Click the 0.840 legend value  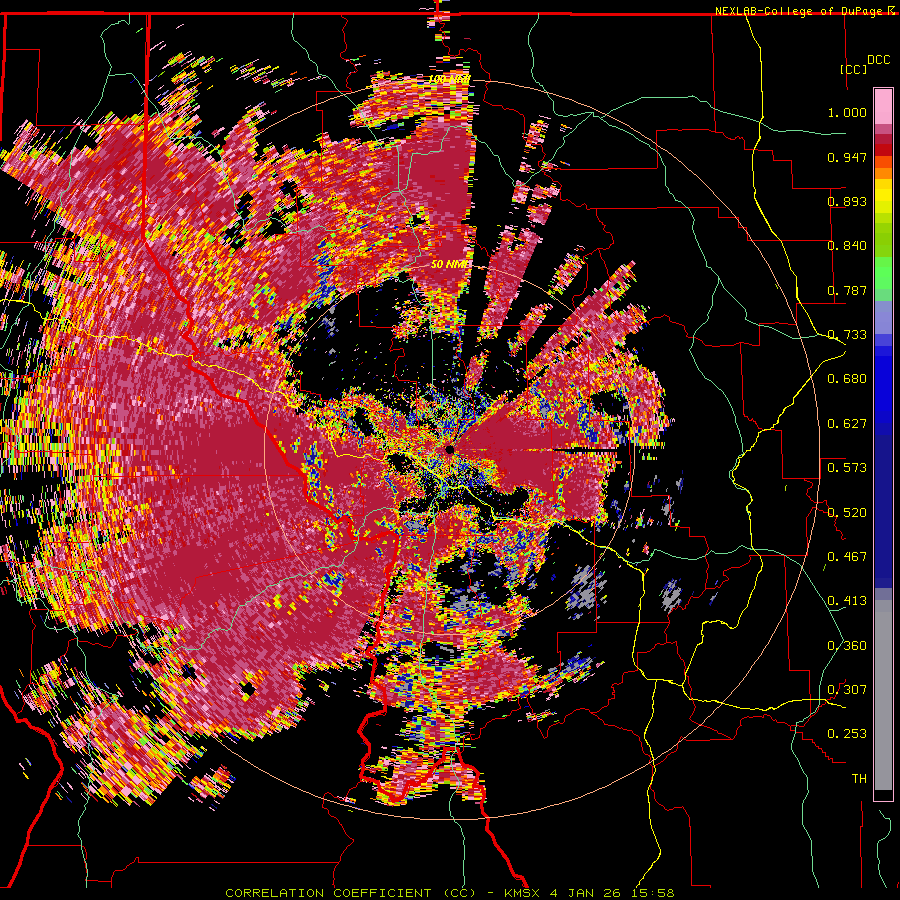click(x=847, y=246)
